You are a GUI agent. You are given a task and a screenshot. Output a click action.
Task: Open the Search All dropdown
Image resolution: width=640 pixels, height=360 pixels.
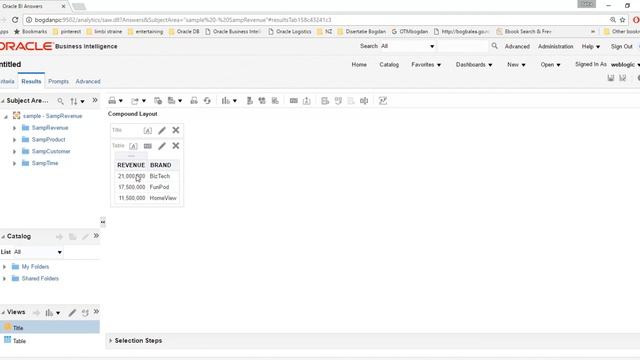tap(407, 46)
